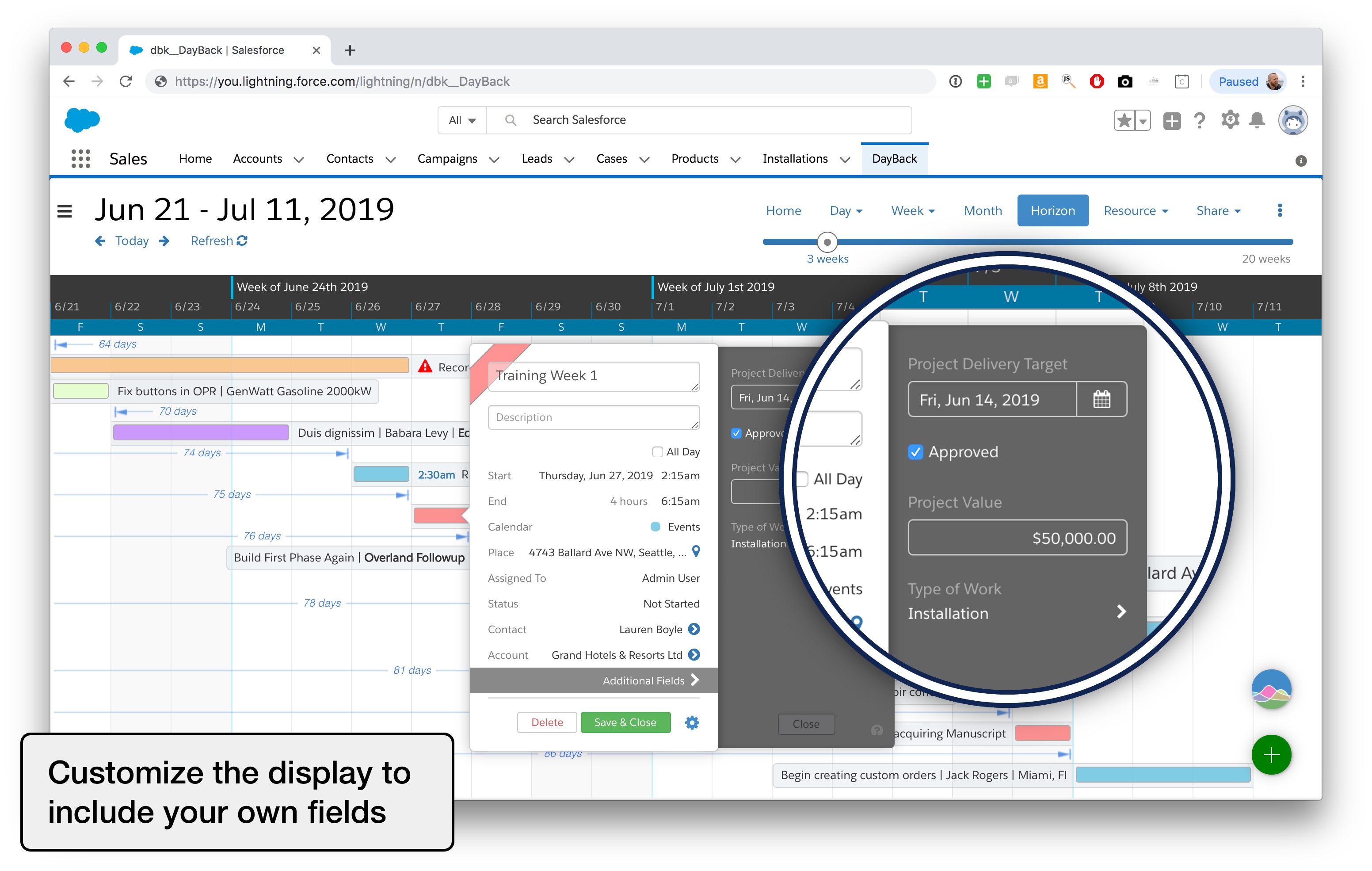Image resolution: width=1372 pixels, height=871 pixels.
Task: Expand Accounts nav dropdown
Action: click(x=298, y=160)
